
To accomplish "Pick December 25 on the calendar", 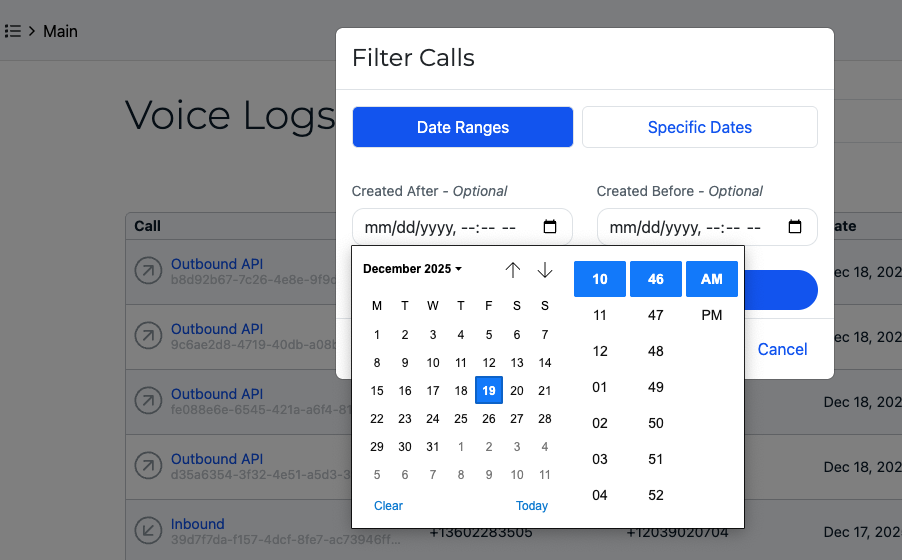I will coord(461,419).
